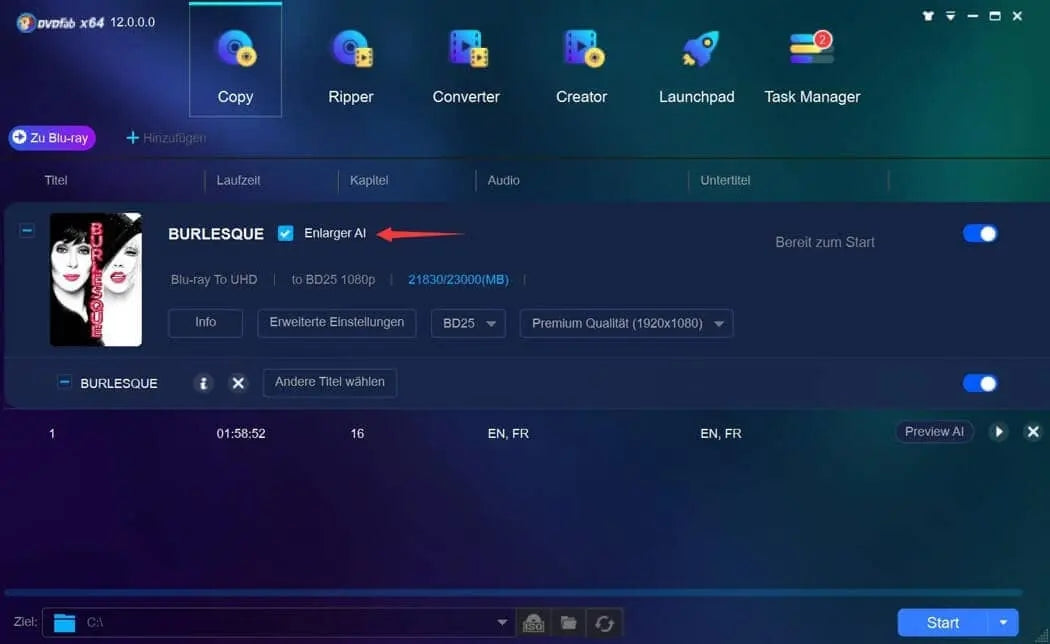Uncheck the Enlarger AI checkbox
This screenshot has height=644, width=1050.
click(286, 233)
